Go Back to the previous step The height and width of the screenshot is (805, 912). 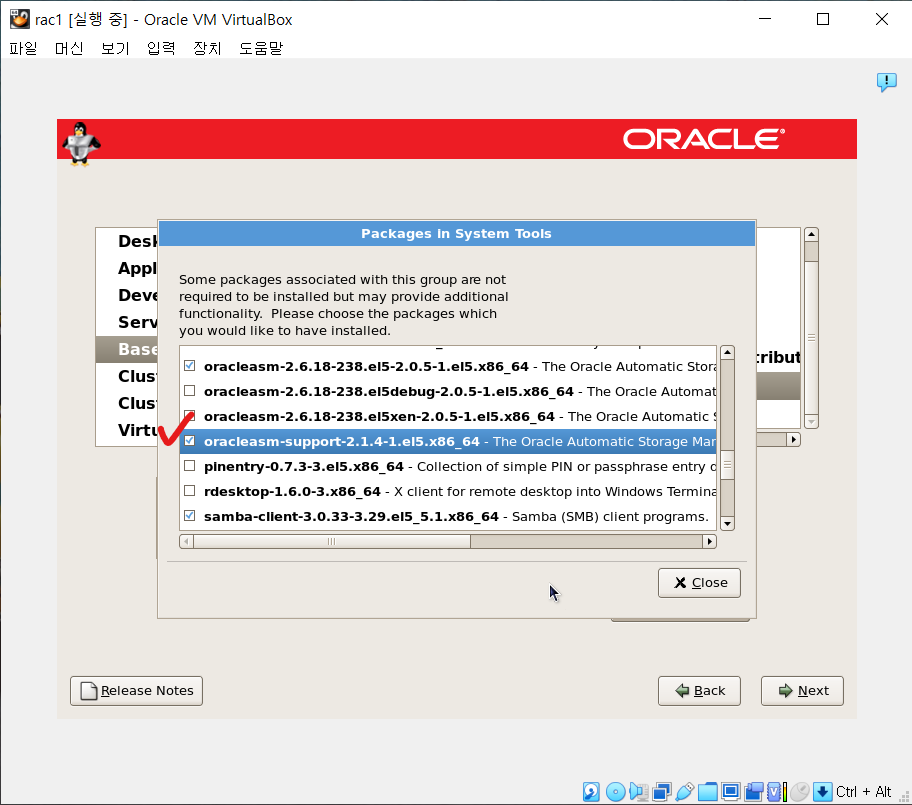pos(699,691)
